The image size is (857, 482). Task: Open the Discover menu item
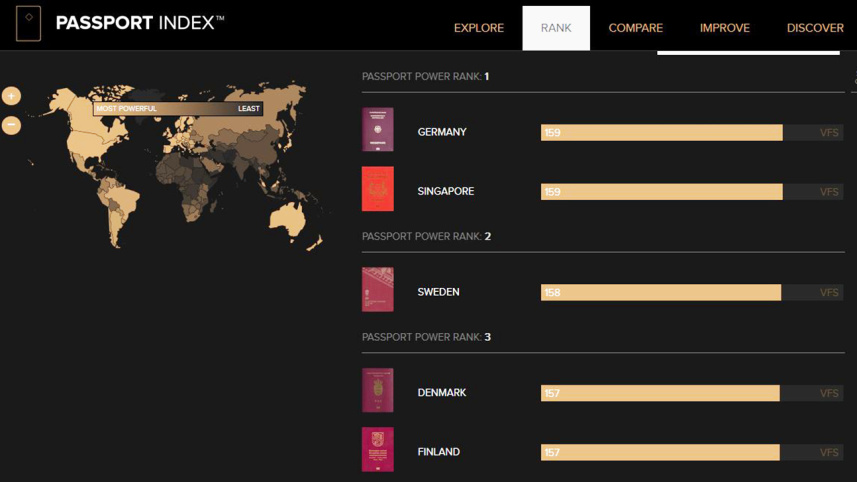(815, 28)
